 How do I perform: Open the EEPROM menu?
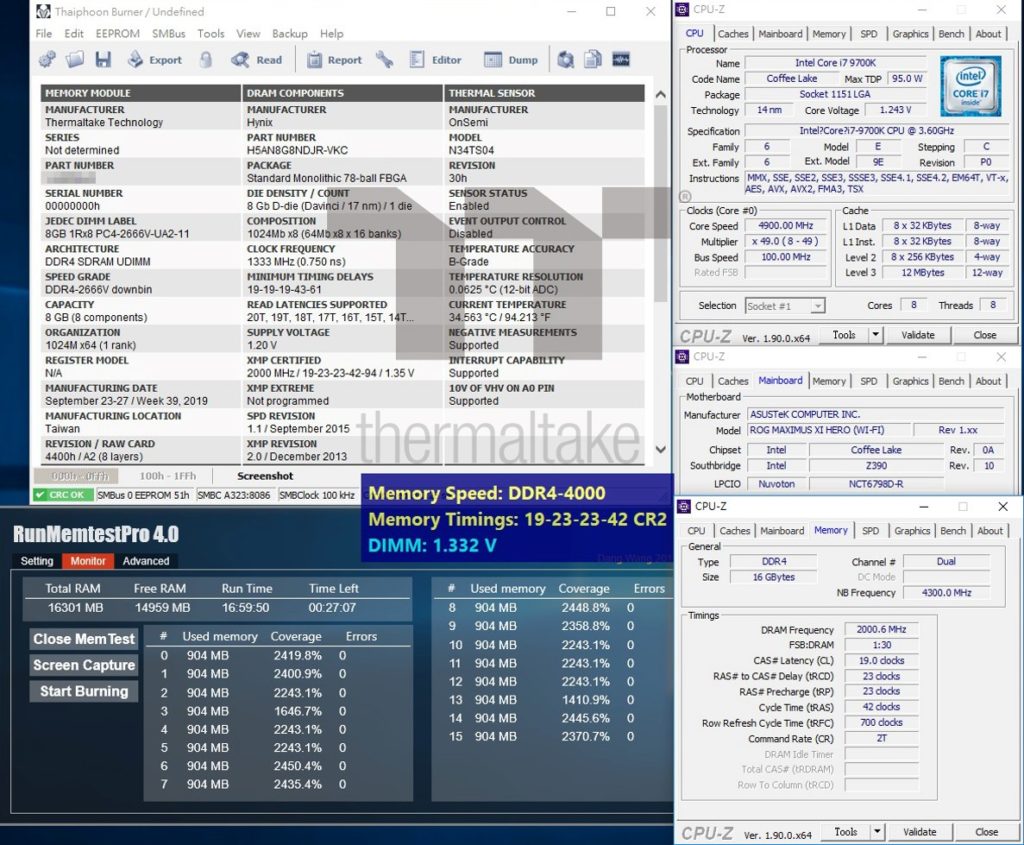pos(118,33)
